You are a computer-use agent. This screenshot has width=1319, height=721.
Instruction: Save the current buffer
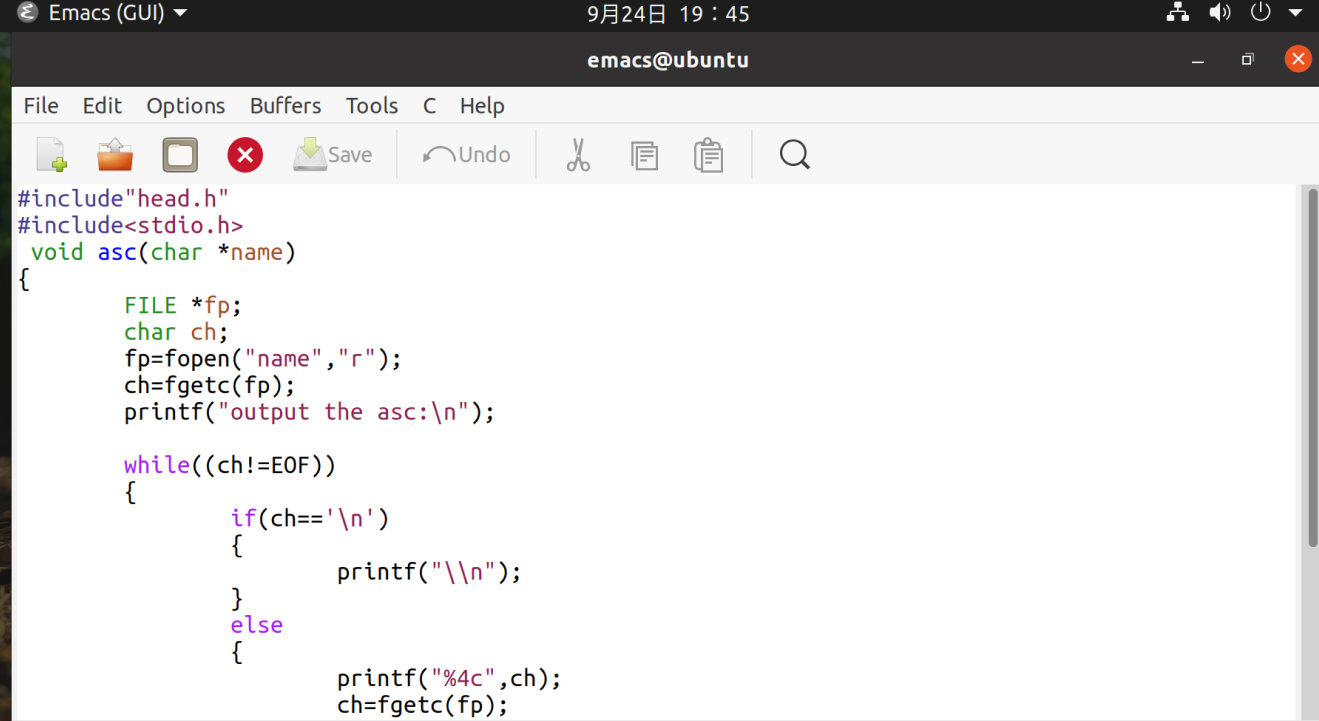(333, 155)
